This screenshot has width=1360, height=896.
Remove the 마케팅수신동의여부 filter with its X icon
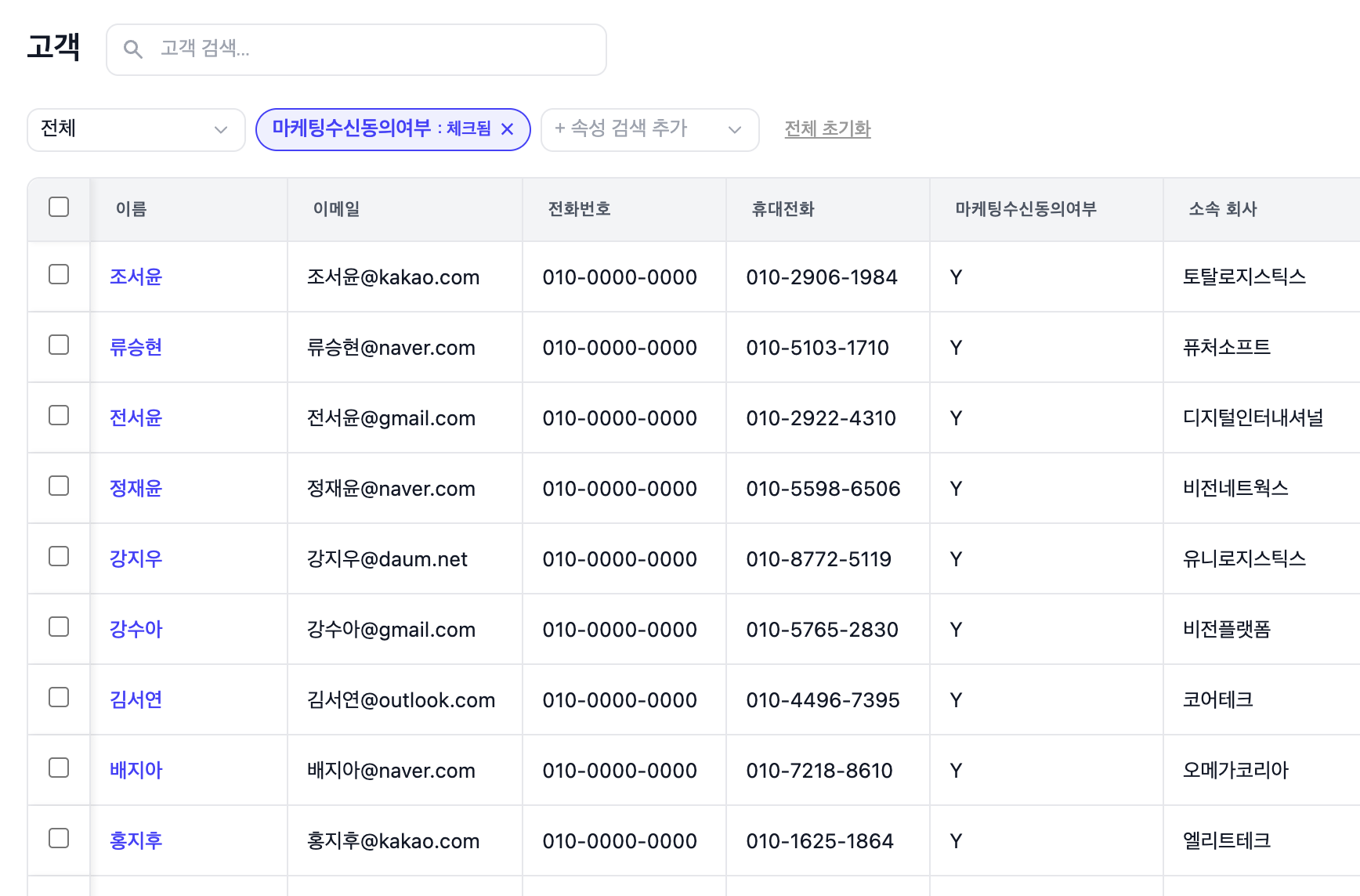508,129
